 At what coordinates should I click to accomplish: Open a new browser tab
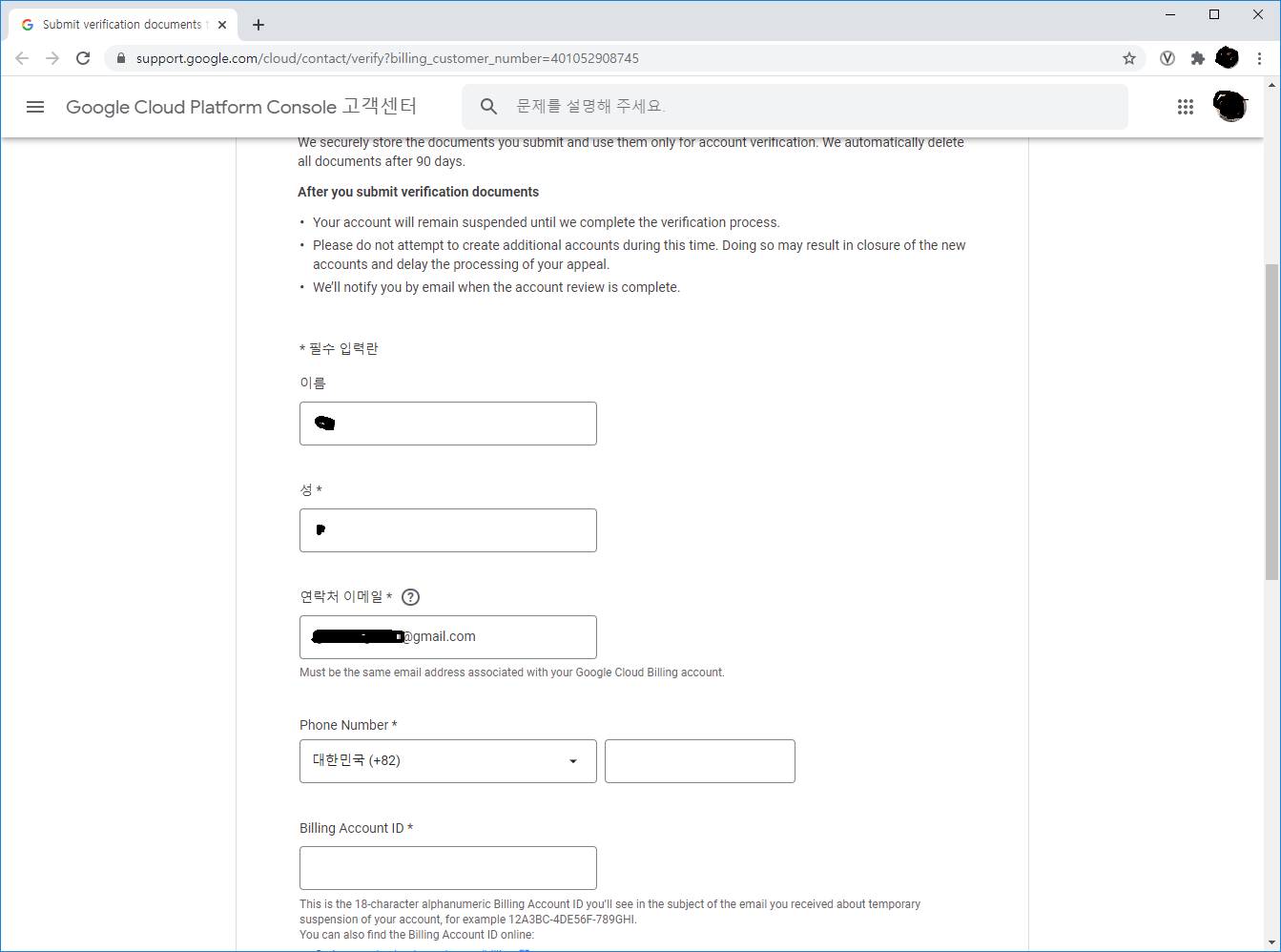tap(258, 25)
